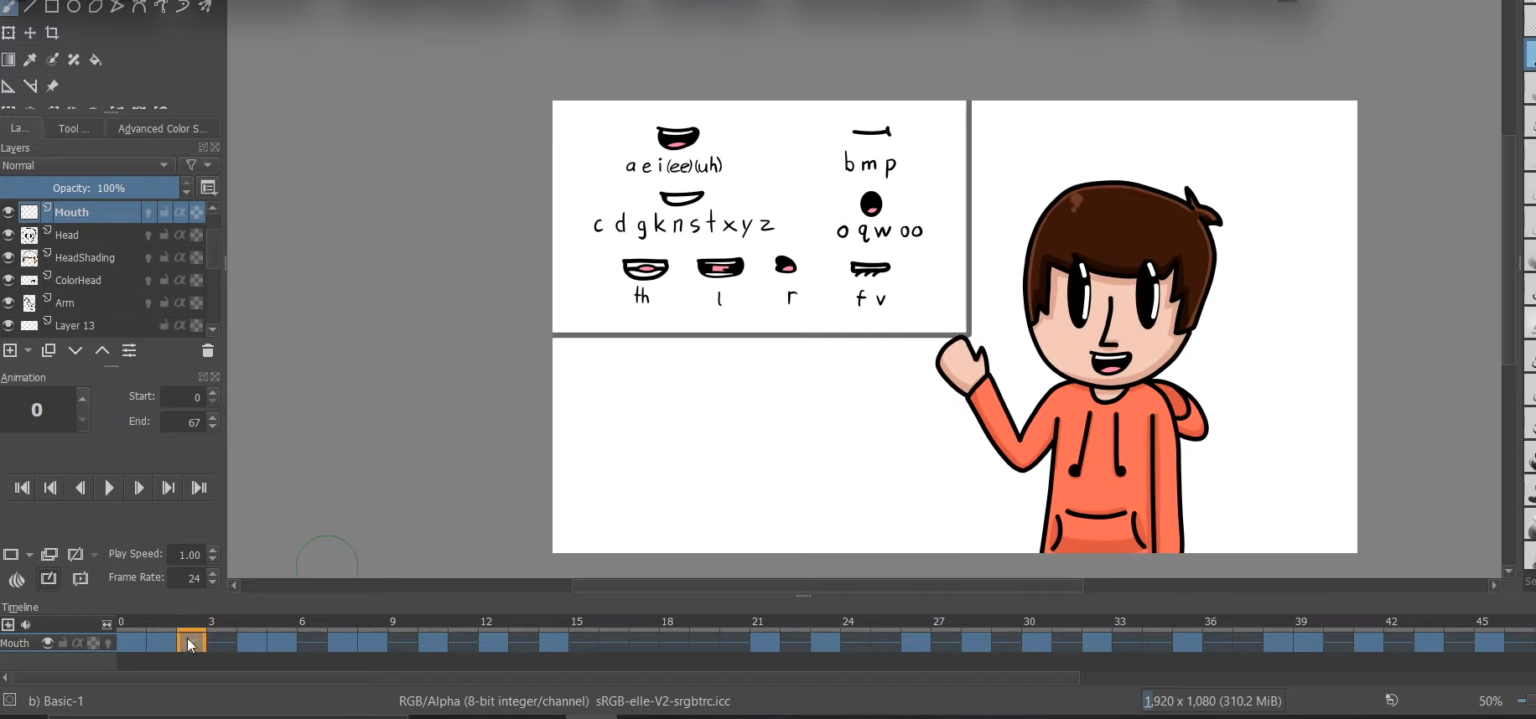Switch to the Tool Options tab
Screen dimensions: 1536x719
tap(73, 129)
